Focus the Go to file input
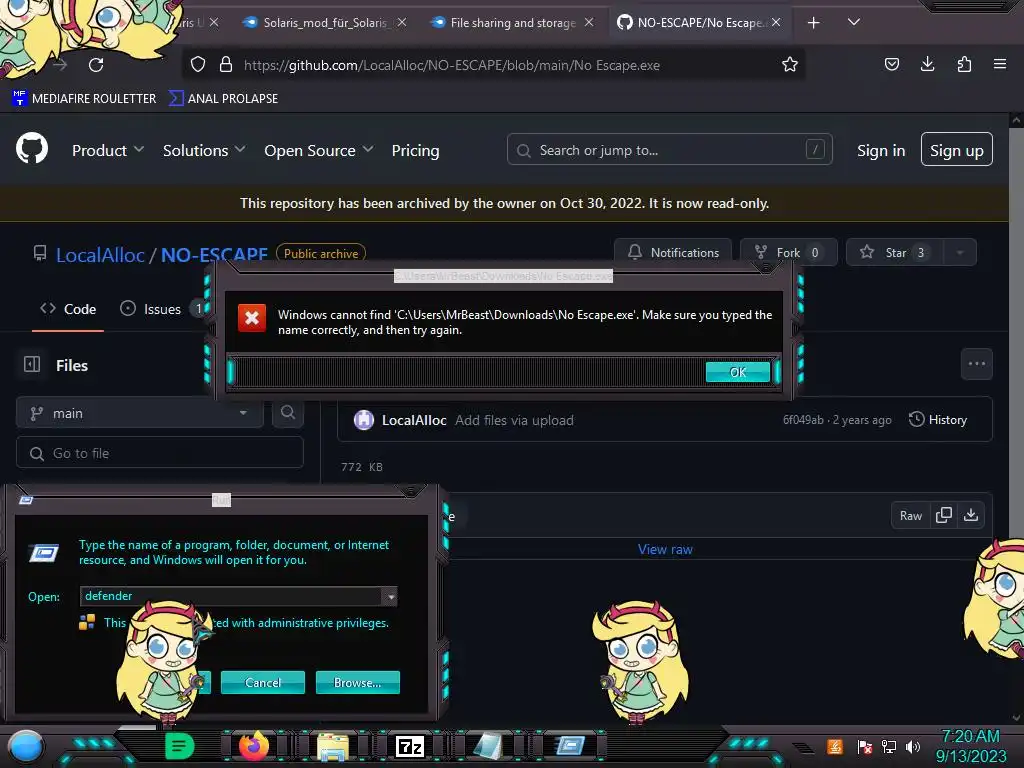The width and height of the screenshot is (1024, 768). click(160, 453)
